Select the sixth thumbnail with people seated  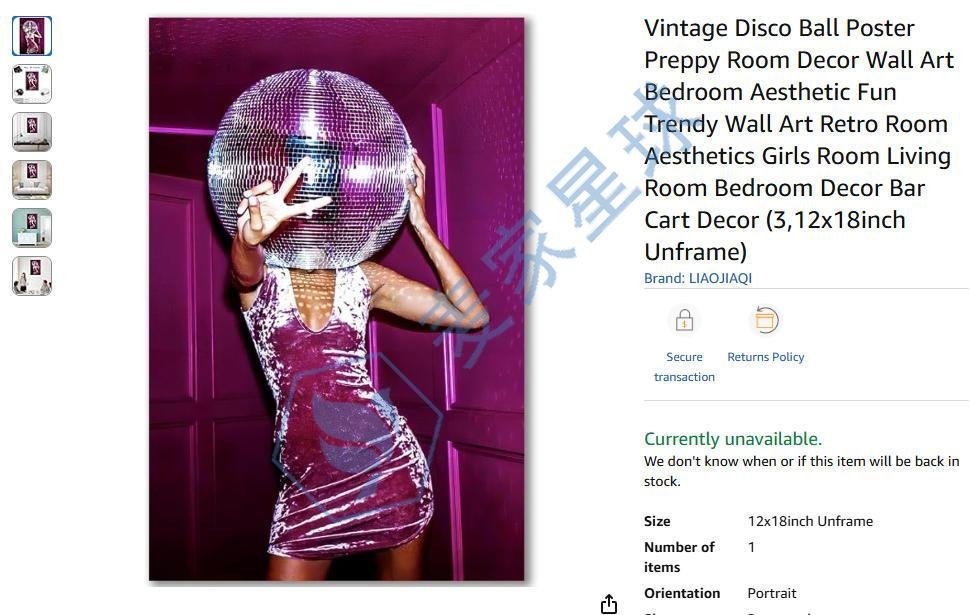[x=32, y=275]
